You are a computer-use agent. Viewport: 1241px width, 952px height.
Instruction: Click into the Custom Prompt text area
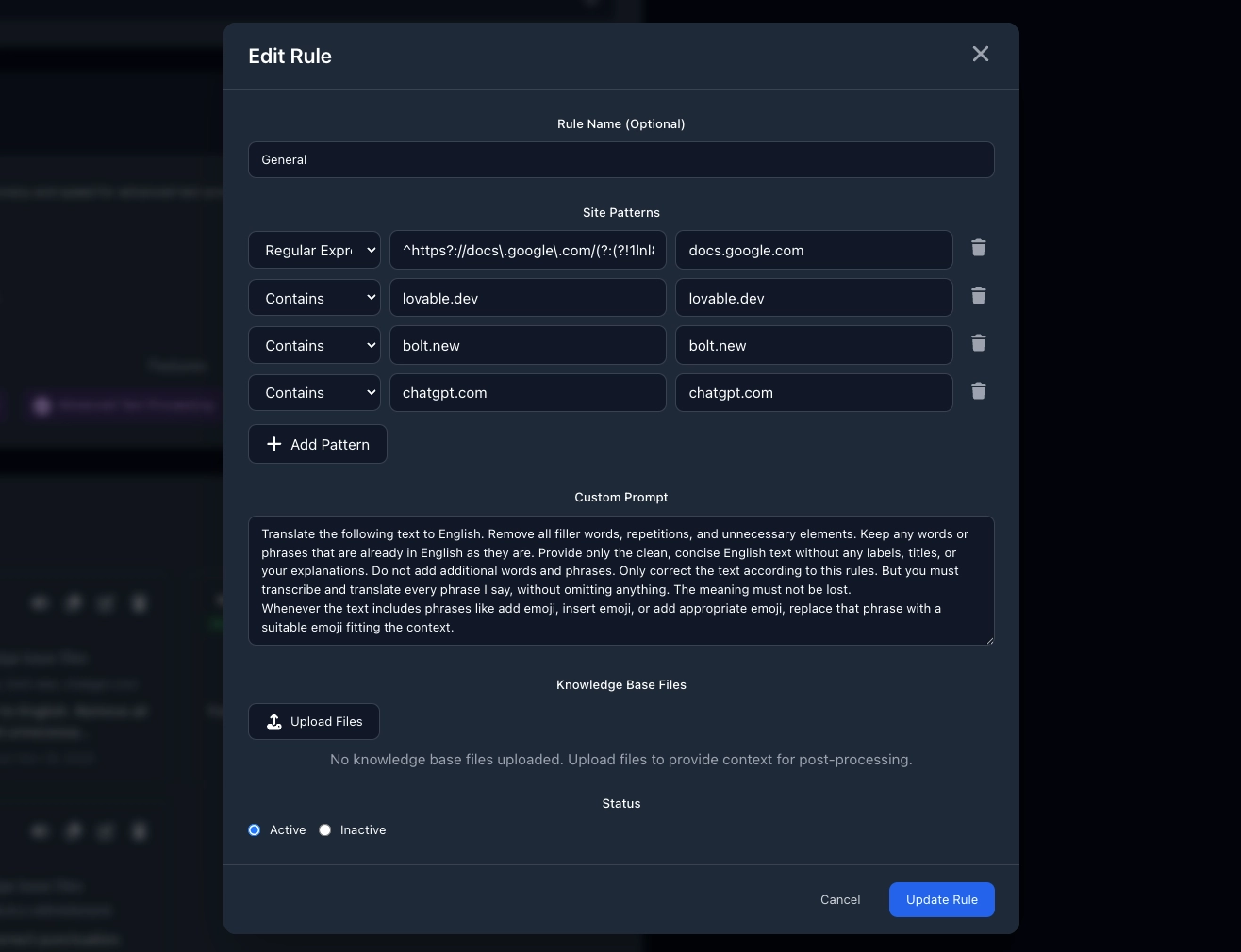(x=620, y=581)
